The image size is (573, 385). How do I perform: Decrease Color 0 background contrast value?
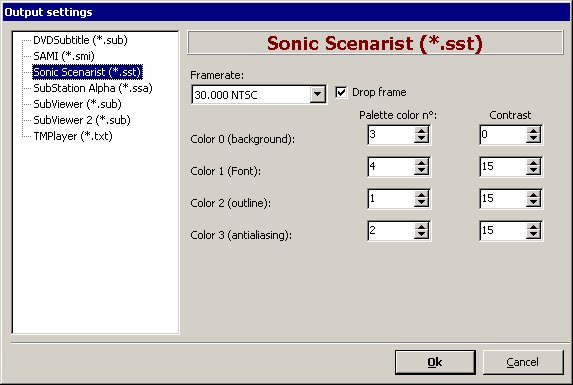(534, 139)
